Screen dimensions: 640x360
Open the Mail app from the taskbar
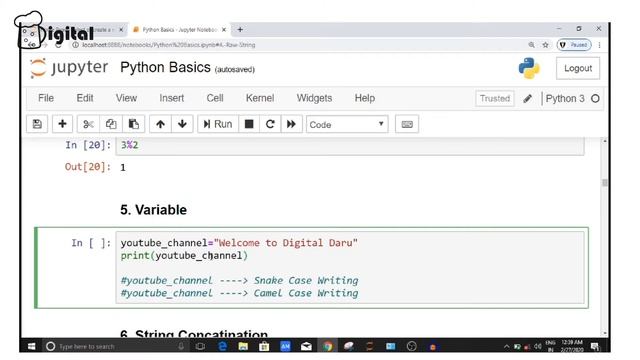[x=306, y=346]
